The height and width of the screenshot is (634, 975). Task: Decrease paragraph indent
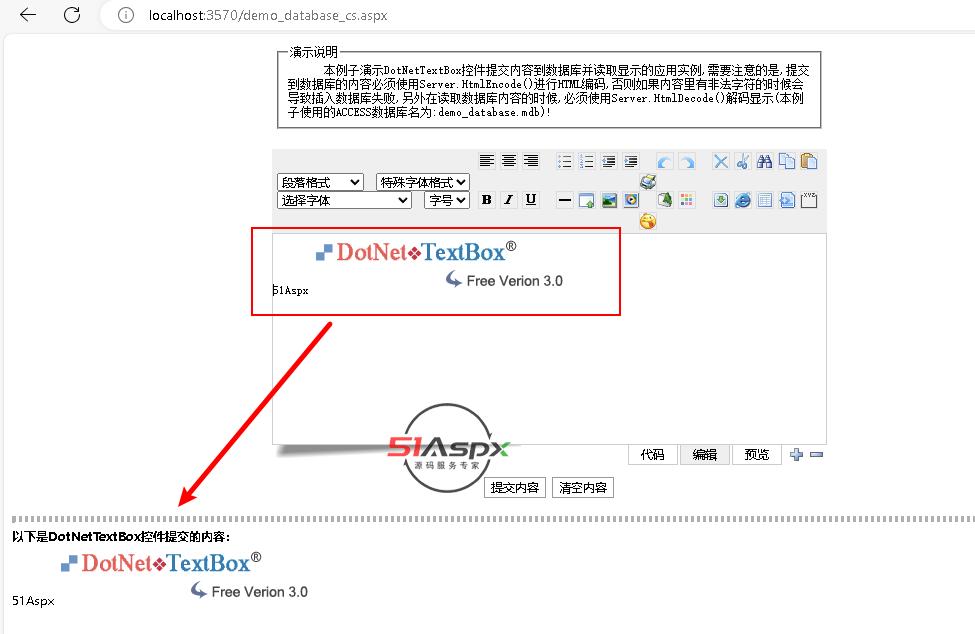tap(609, 162)
